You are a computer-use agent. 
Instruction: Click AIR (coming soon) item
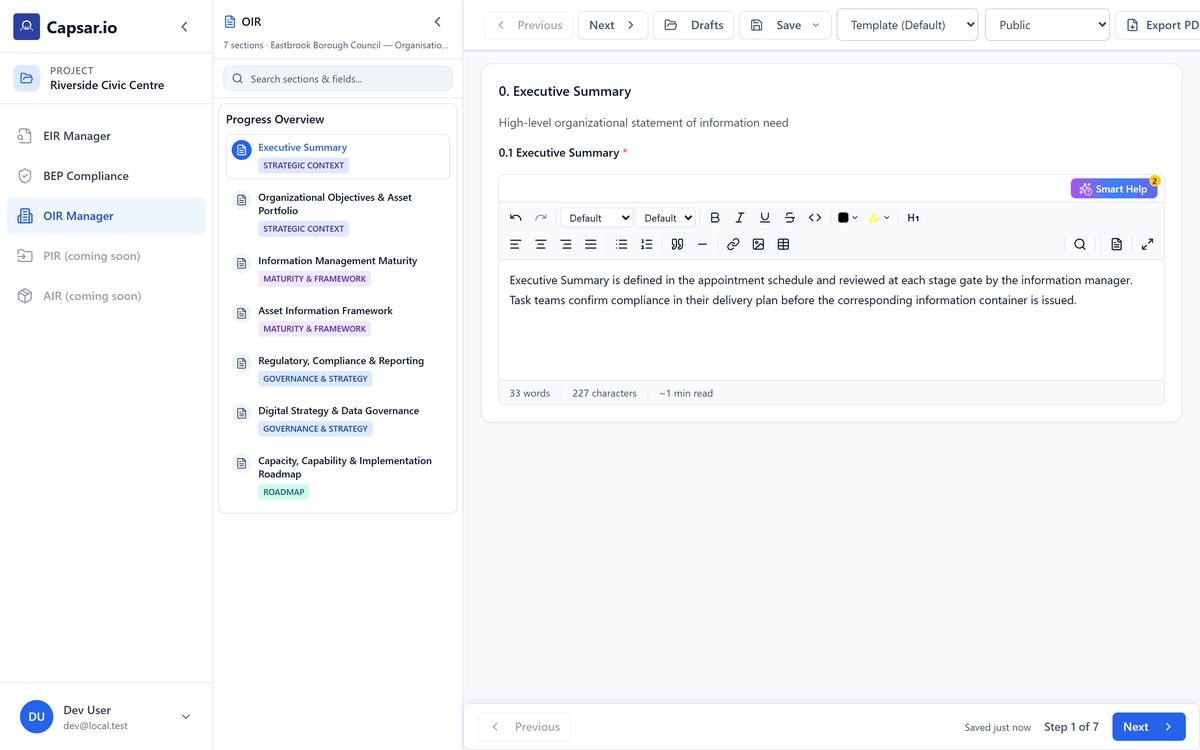[106, 296]
